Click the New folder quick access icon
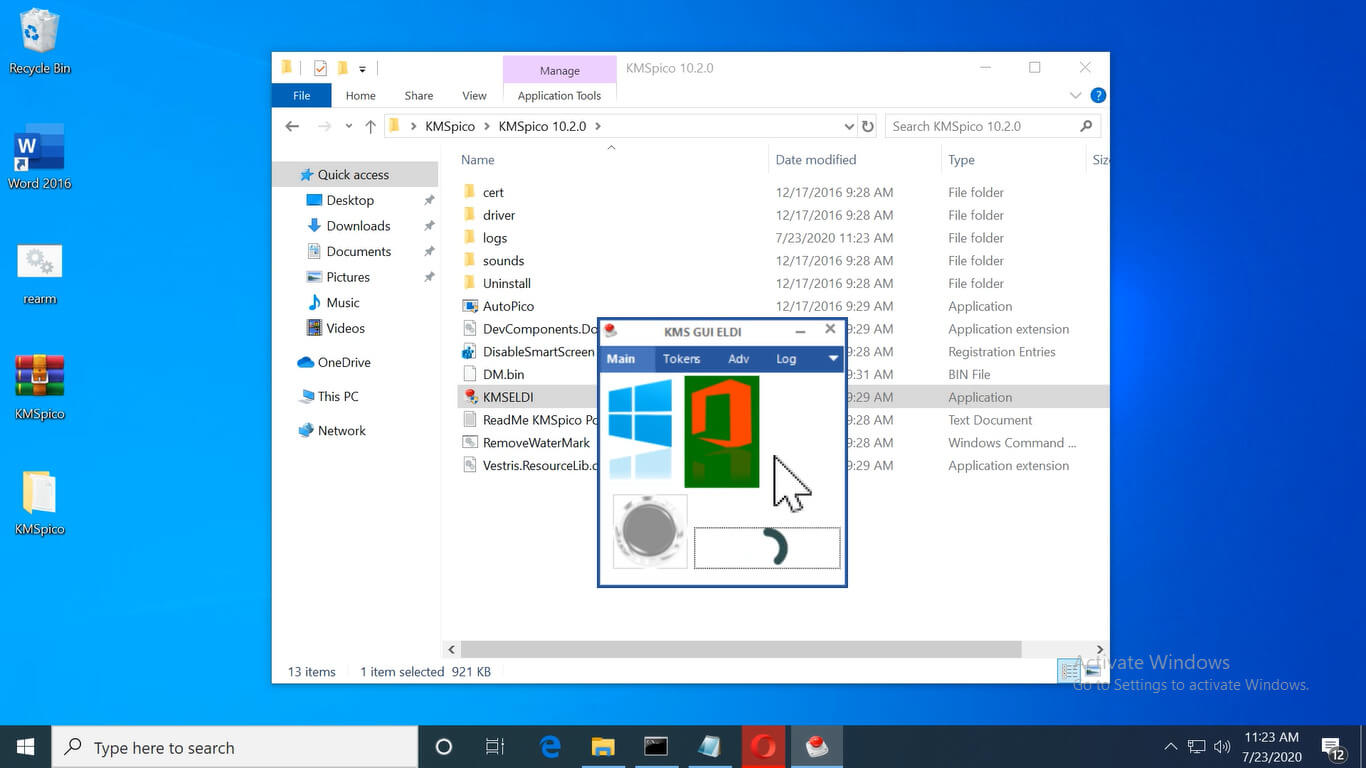 pos(342,68)
